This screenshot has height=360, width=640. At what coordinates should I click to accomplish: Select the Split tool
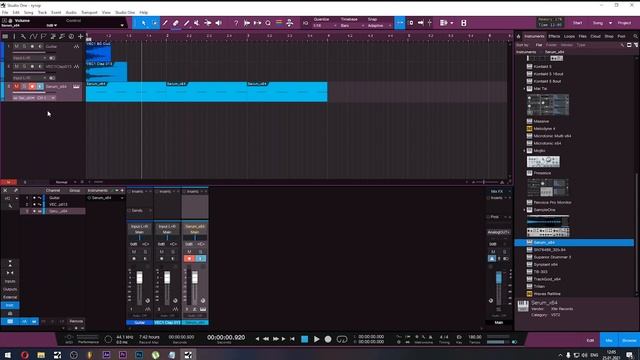tap(165, 23)
